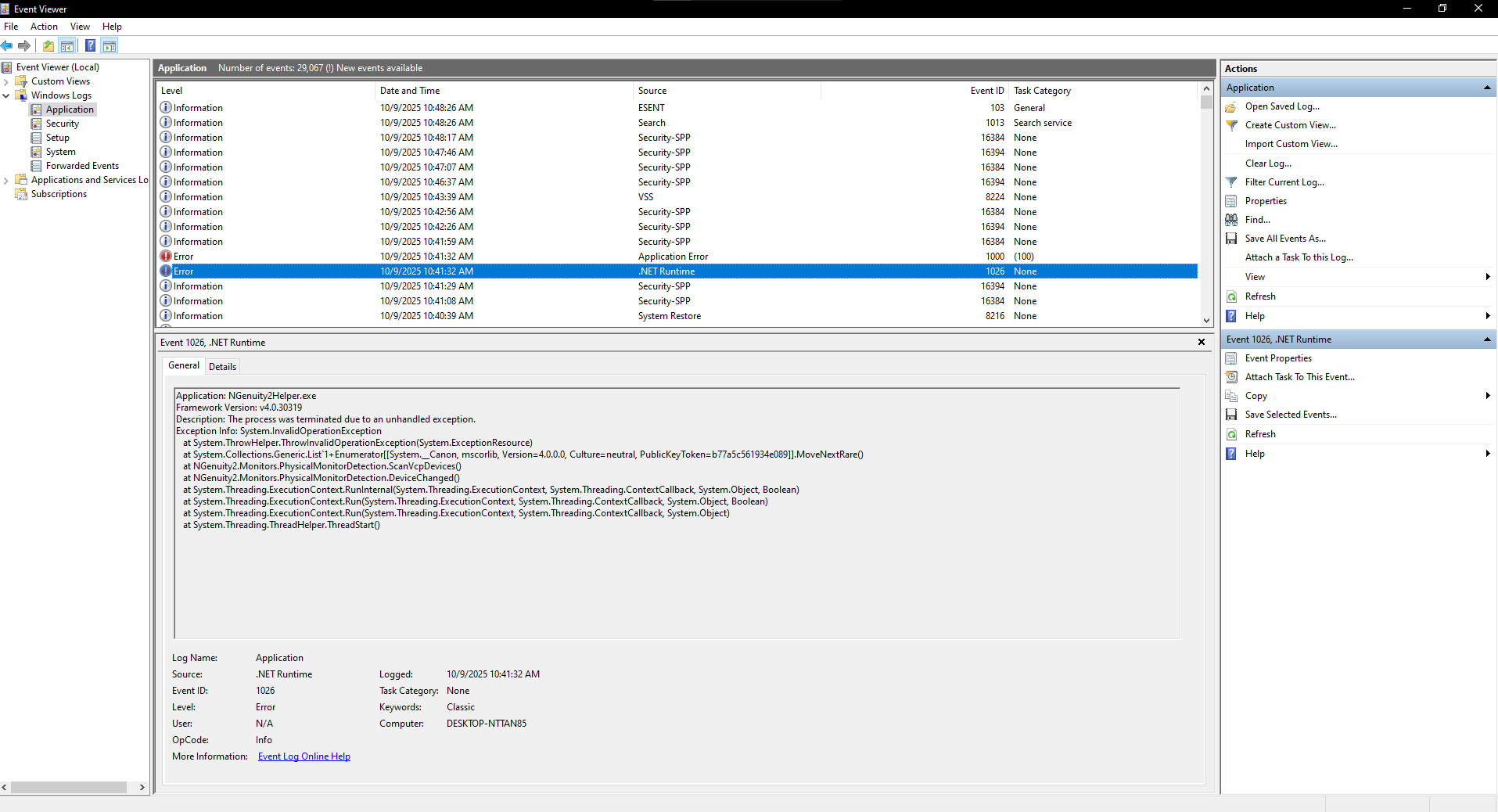Viewport: 1498px width, 812px height.
Task: Click the tree pane horizontal scrollbar thumb
Action: point(69,787)
